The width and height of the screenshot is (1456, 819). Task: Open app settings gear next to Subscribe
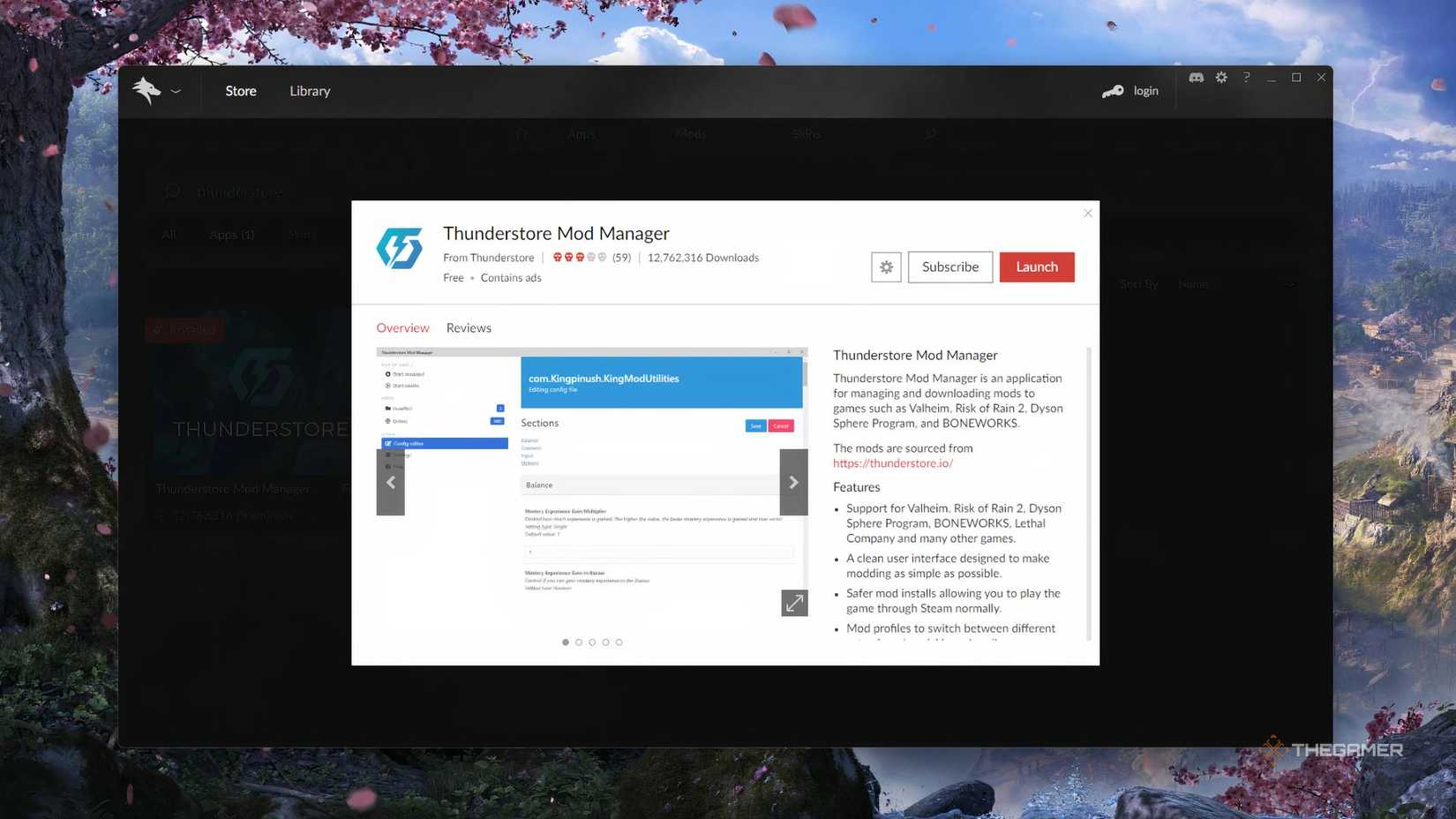coord(886,267)
